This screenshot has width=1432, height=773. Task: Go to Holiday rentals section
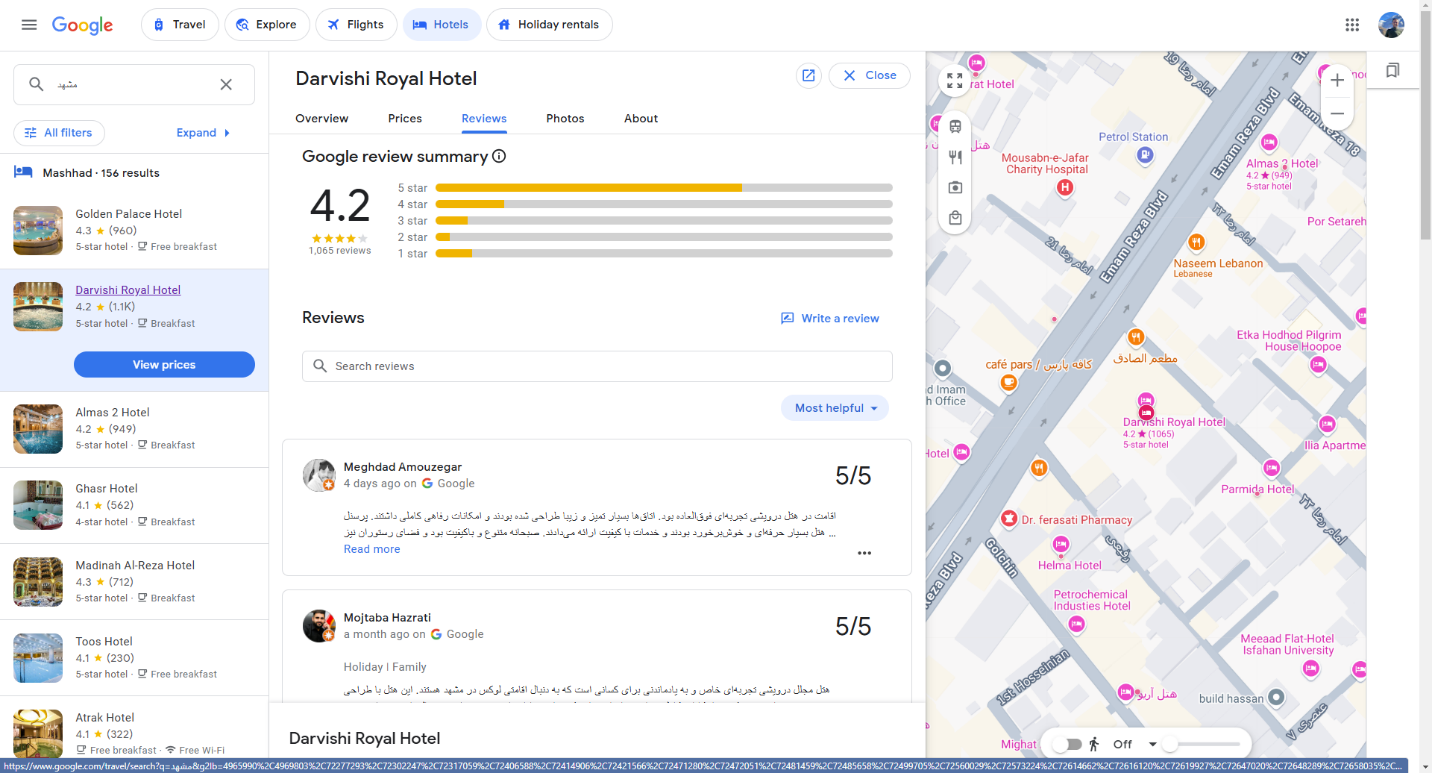click(x=549, y=25)
